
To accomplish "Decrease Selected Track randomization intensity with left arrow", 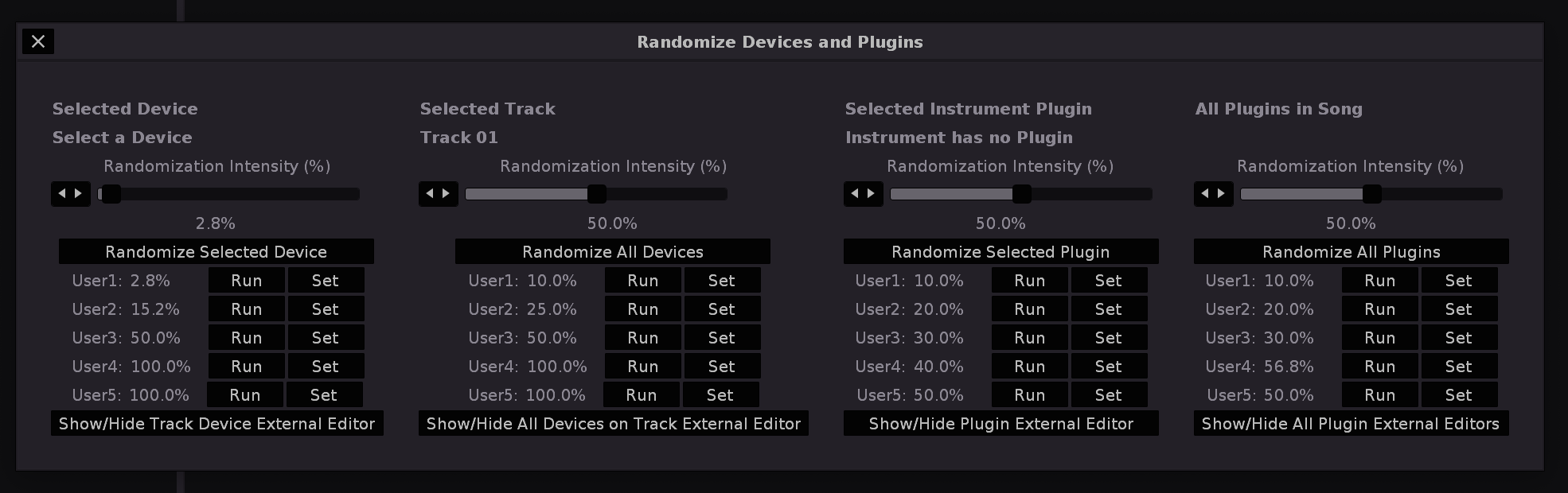I will coord(430,193).
